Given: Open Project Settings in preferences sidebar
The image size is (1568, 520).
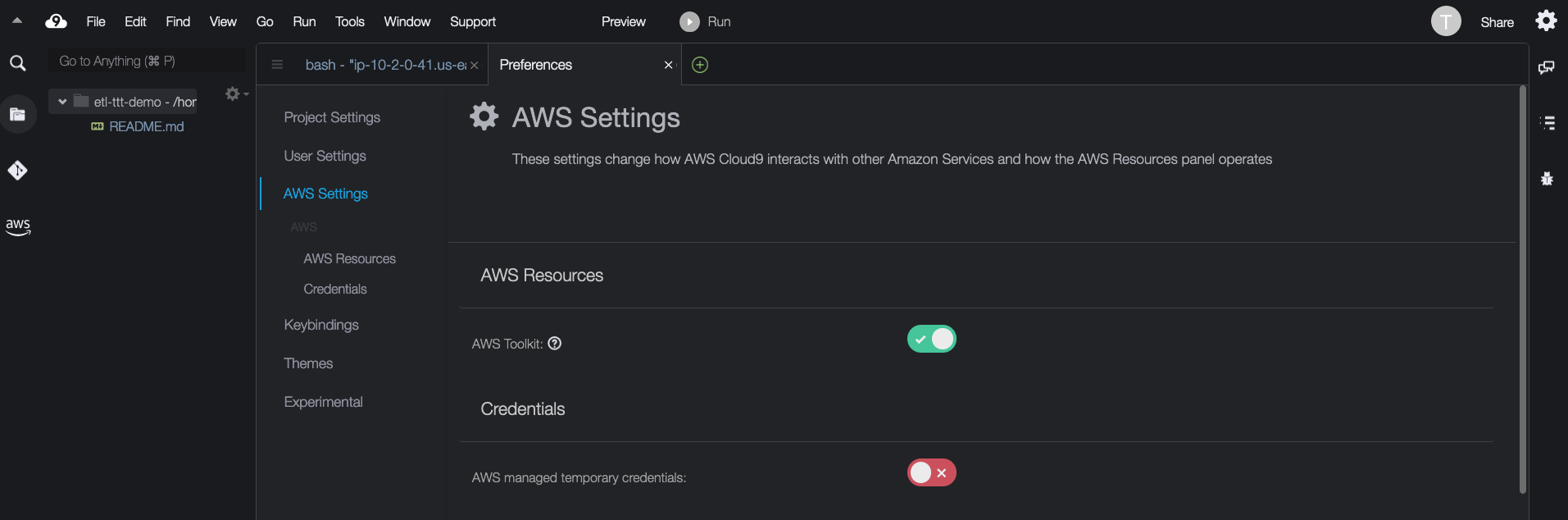Looking at the screenshot, I should pos(332,117).
